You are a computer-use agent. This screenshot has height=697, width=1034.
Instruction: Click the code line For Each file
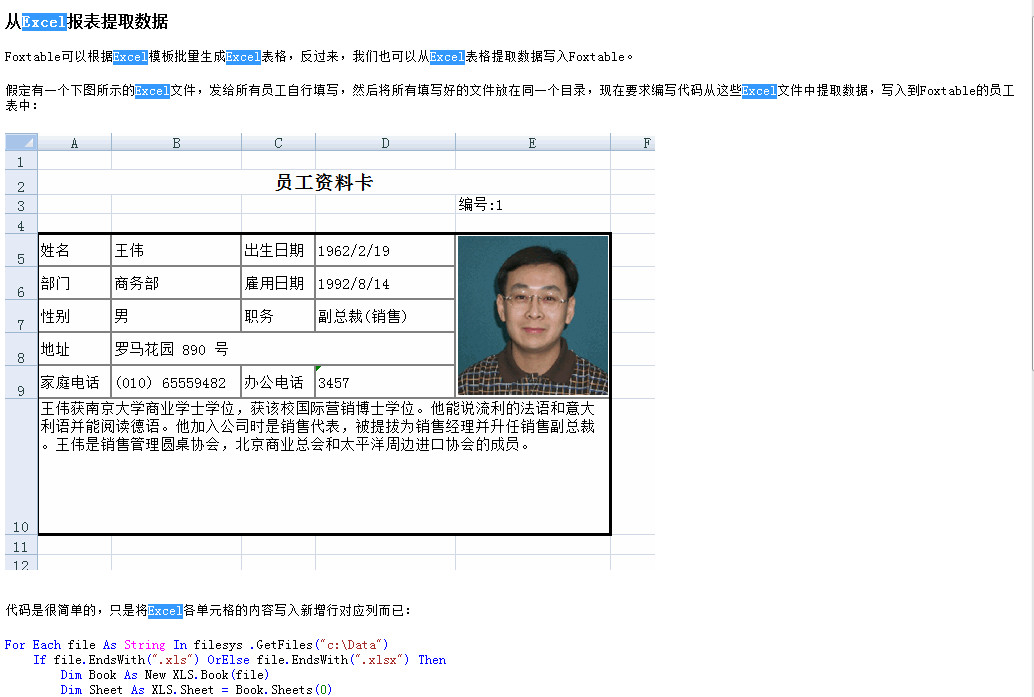coord(197,644)
